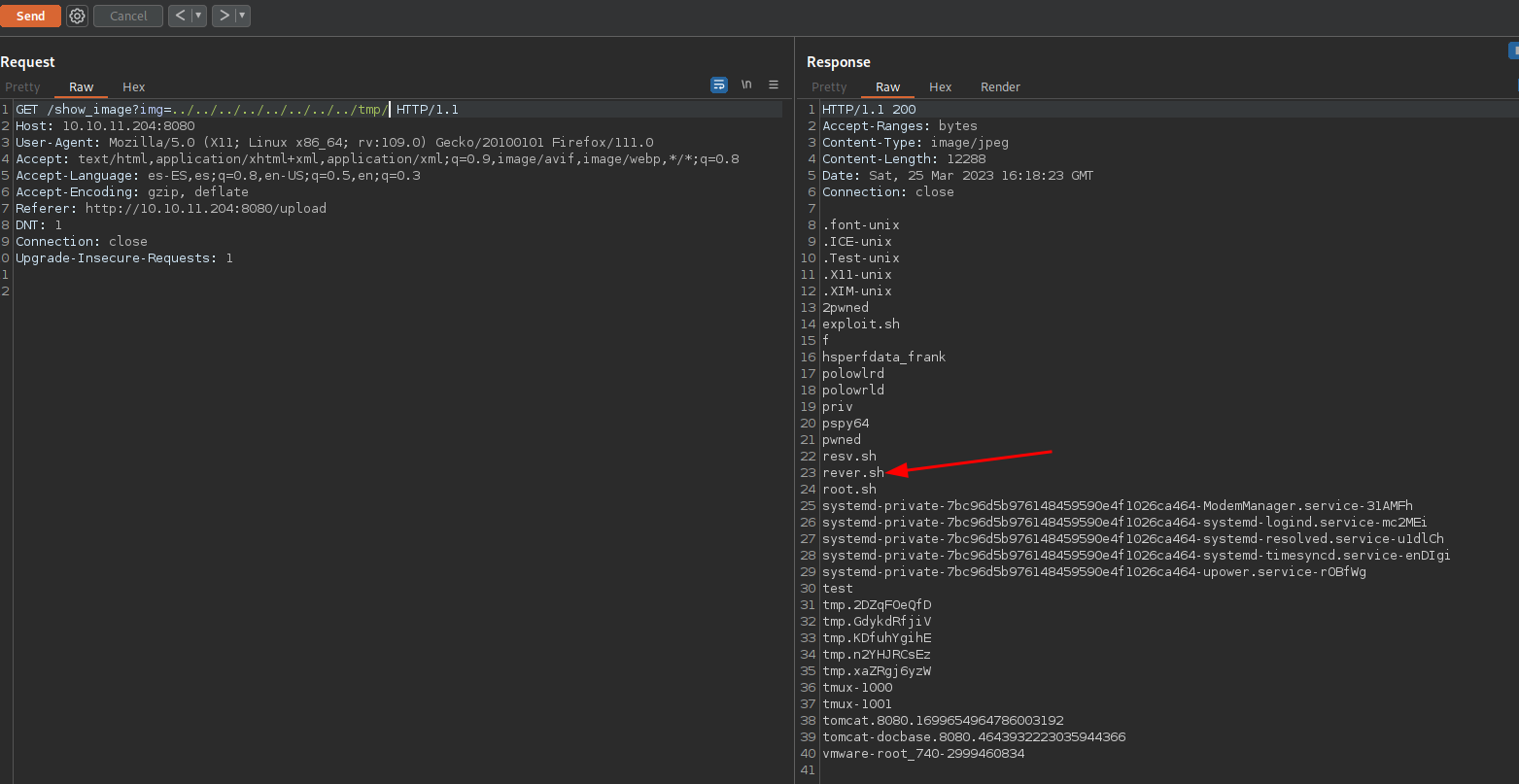Open the Repeater send options gear
This screenshot has height=784, width=1519.
click(x=78, y=16)
